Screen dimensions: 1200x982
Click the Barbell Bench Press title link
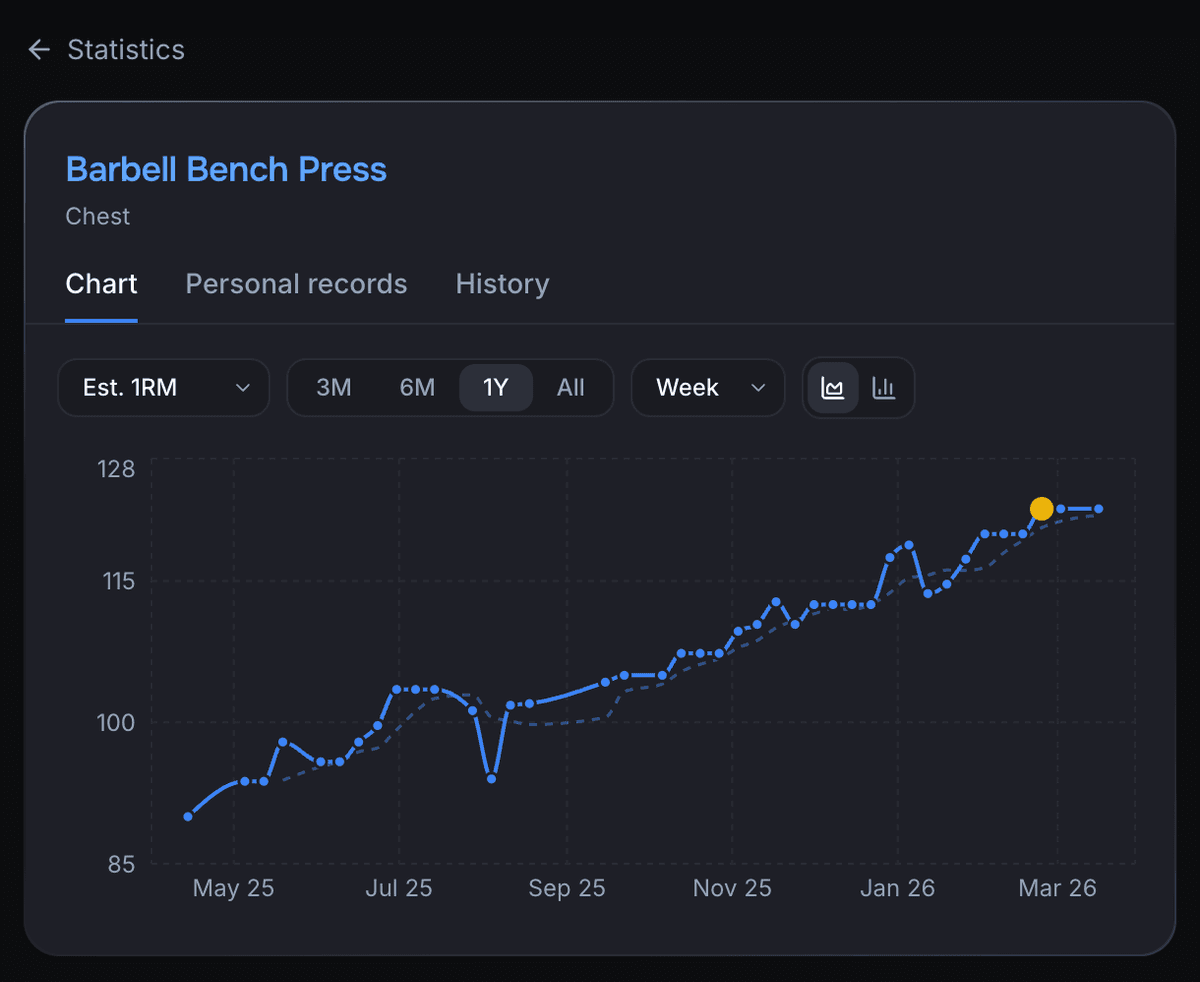(x=226, y=169)
